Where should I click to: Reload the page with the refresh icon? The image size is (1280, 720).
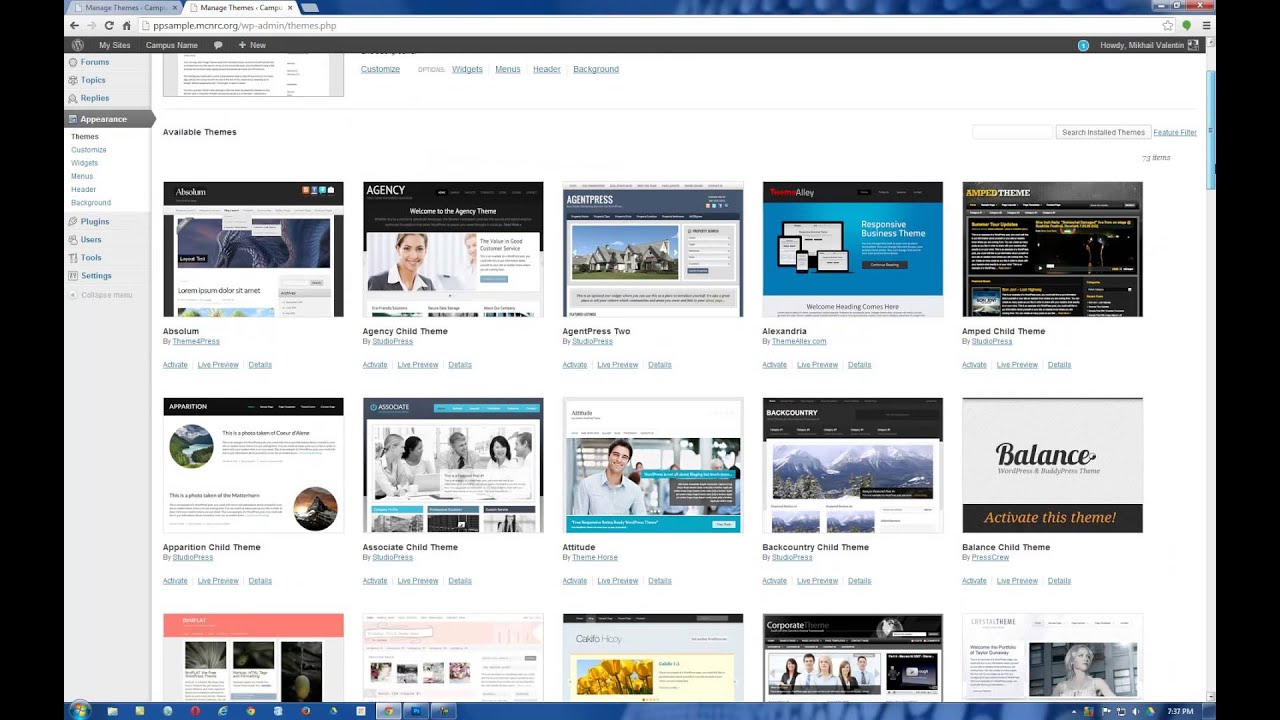click(109, 25)
